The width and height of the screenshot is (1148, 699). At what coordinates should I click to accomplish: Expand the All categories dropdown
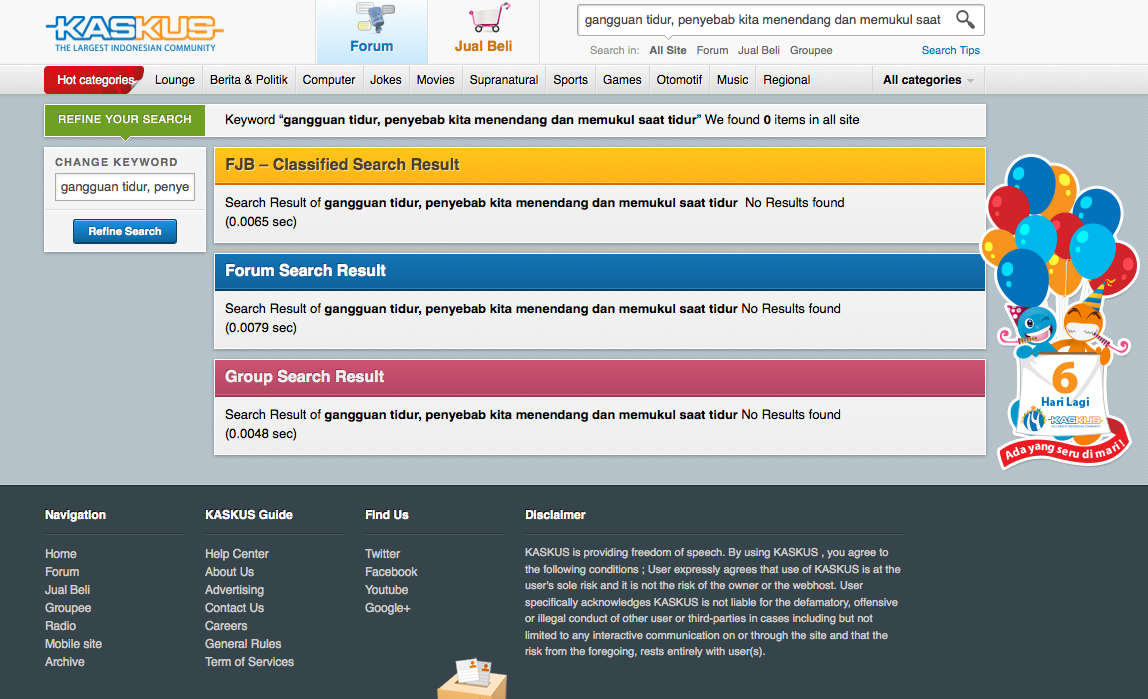928,80
